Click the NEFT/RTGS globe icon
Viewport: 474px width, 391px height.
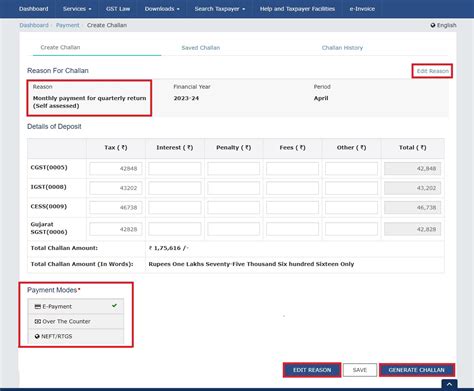37,336
